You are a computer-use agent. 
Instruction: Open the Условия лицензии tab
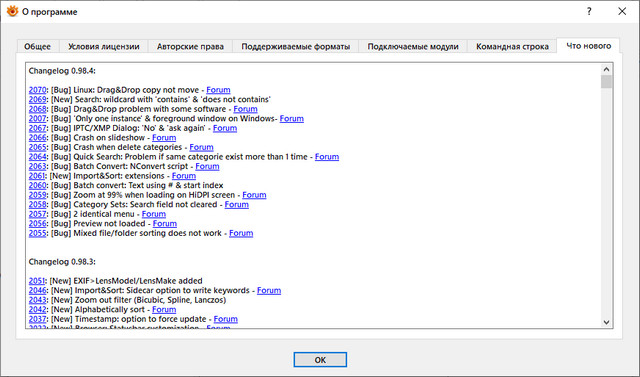click(104, 47)
